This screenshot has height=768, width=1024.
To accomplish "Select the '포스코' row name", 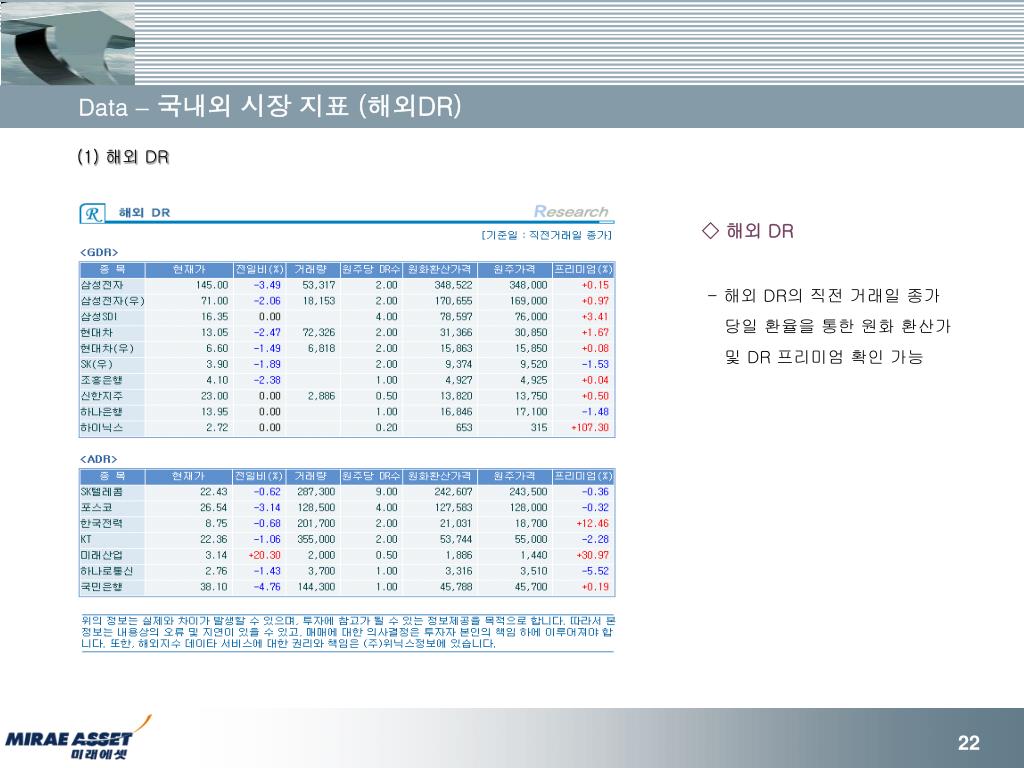I will 97,507.
